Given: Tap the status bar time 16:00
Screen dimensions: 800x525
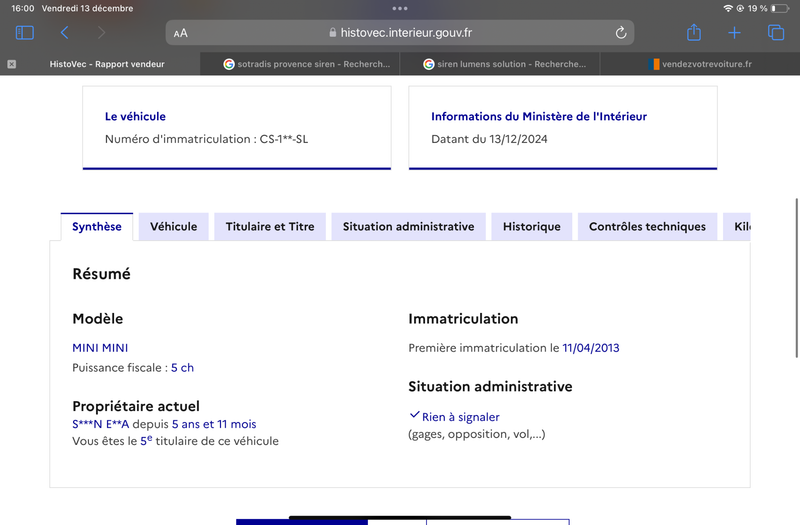Looking at the screenshot, I should point(23,8).
